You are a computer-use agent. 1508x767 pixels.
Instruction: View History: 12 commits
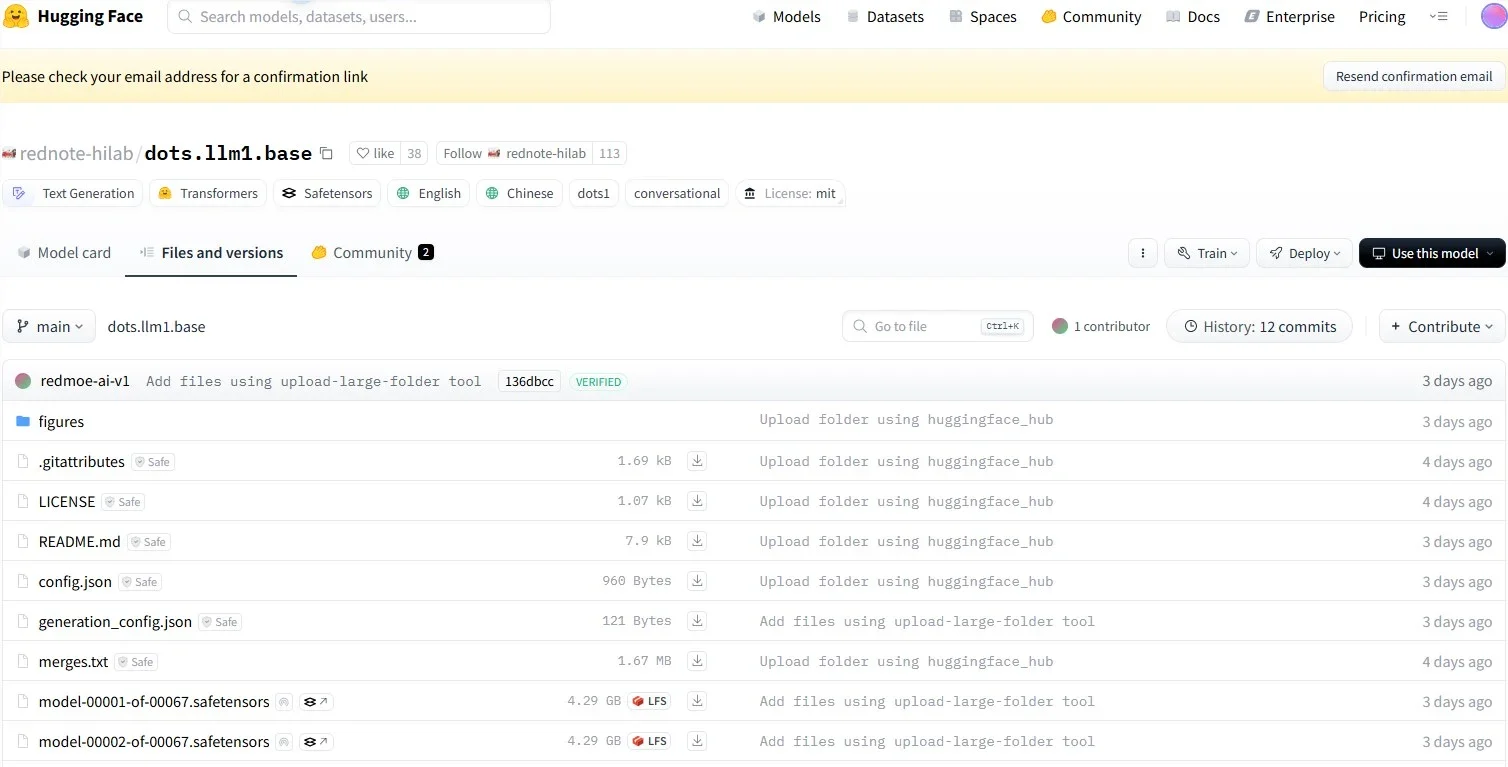coord(1259,326)
